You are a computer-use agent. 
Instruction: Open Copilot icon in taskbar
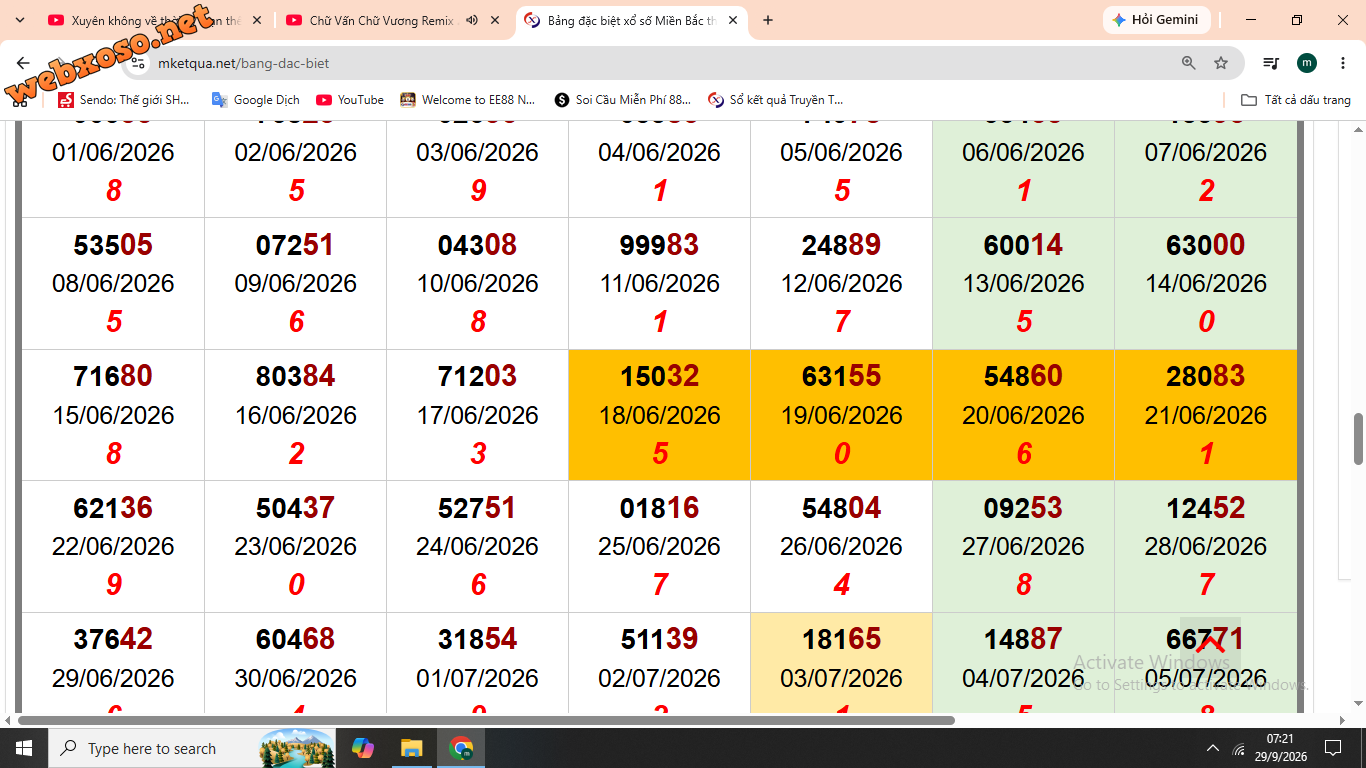coord(363,748)
